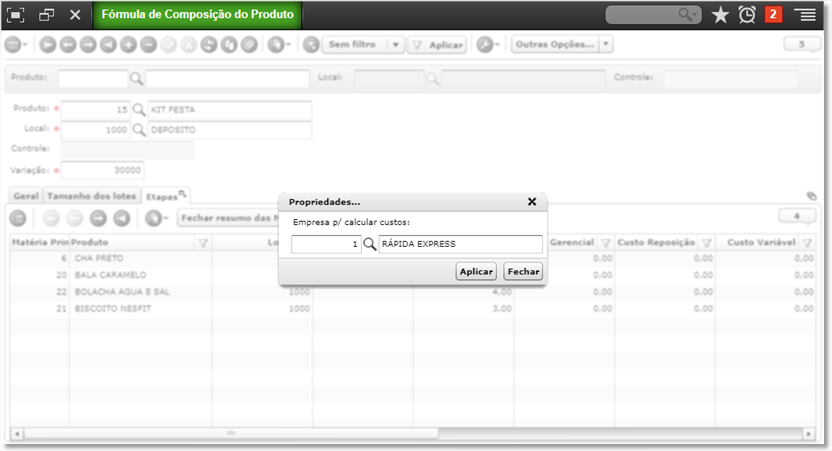This screenshot has width=832, height=451.
Task: Switch to the Geral tab
Action: [26, 196]
